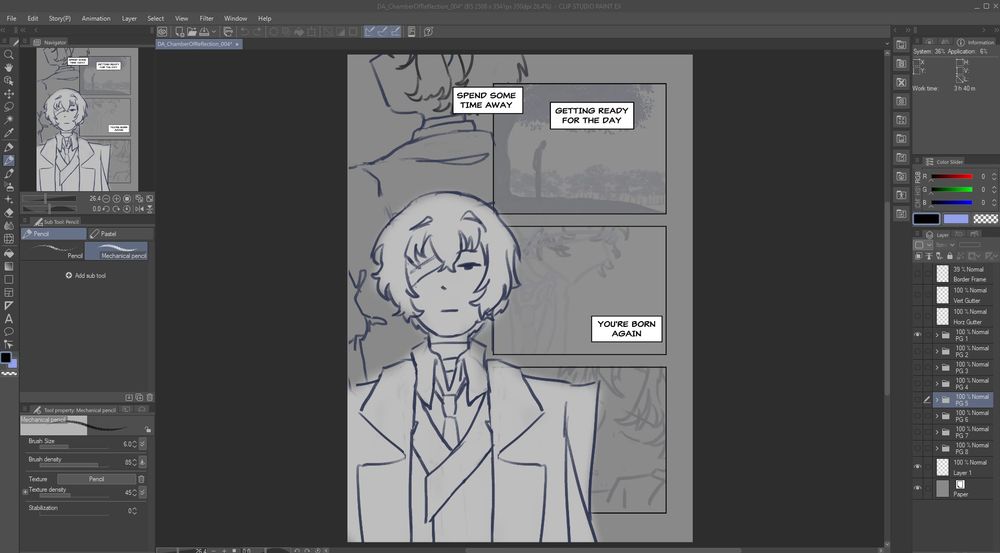Viewport: 1000px width, 553px height.
Task: Select the Brush tool
Action: (9, 173)
